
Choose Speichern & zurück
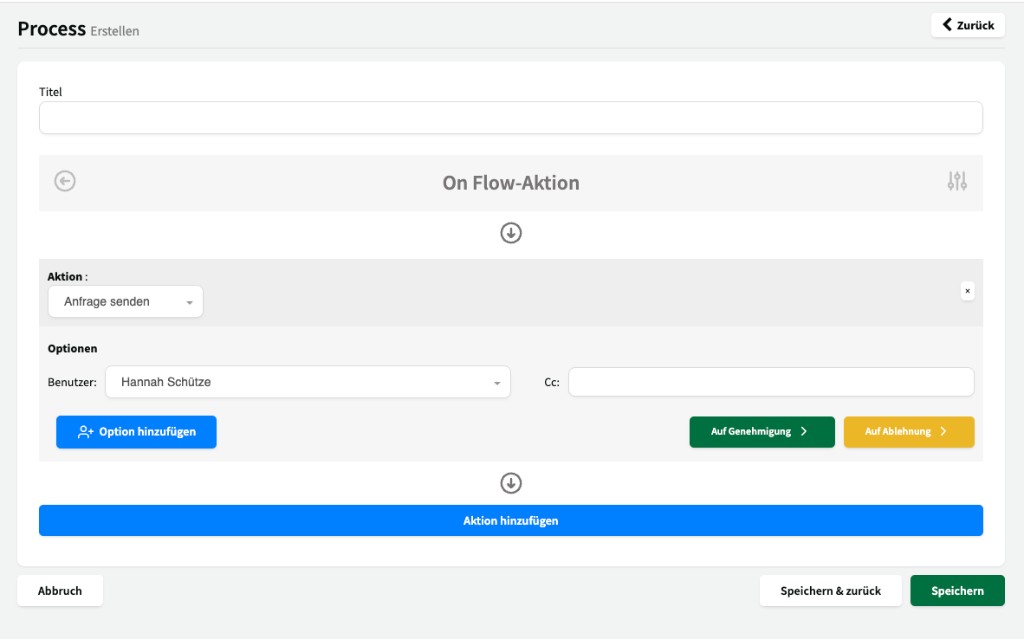830,591
